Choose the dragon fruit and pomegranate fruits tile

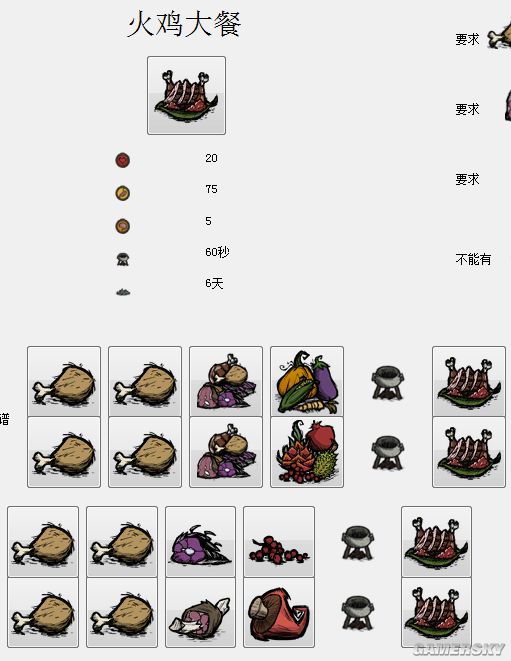pos(307,452)
